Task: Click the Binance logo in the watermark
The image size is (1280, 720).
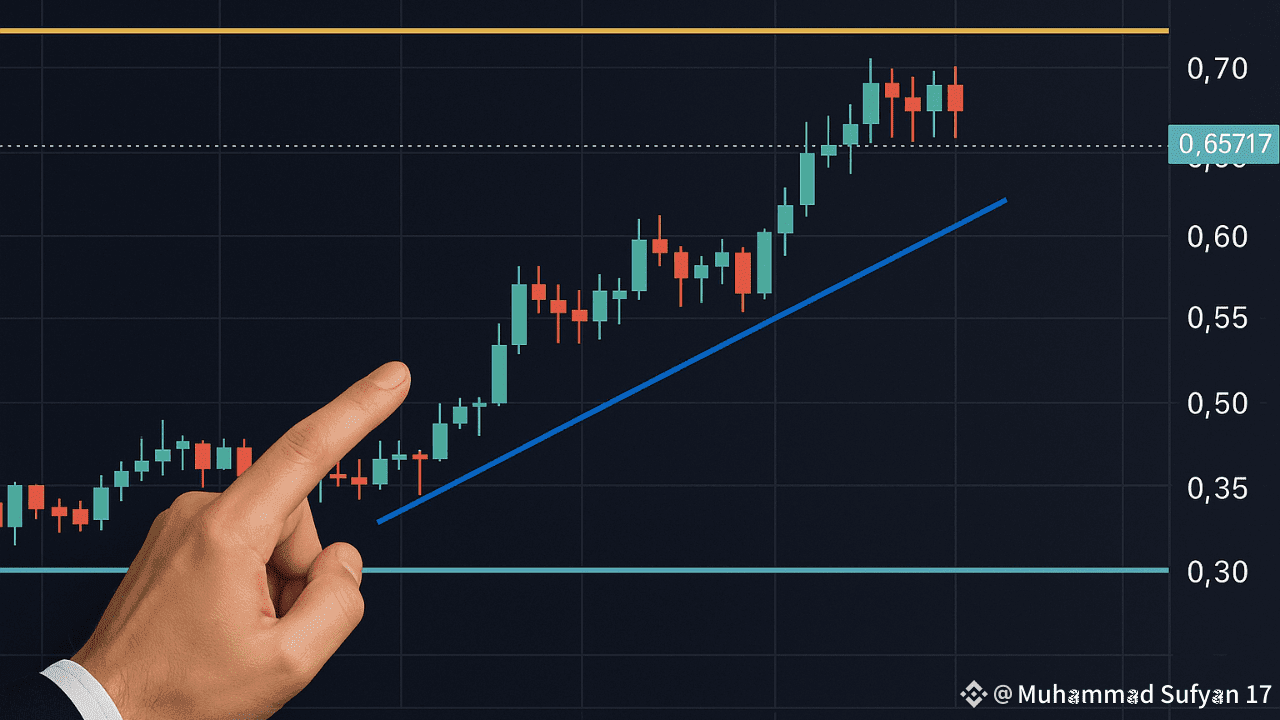Action: click(x=974, y=694)
